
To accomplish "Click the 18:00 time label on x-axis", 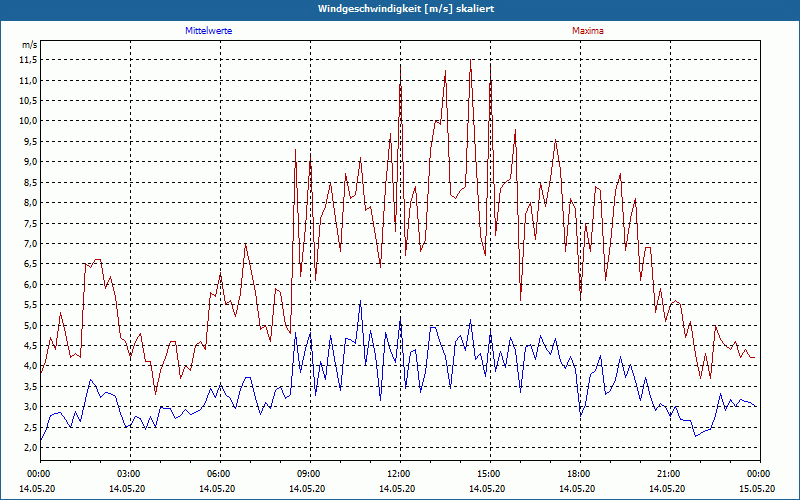I will 580,474.
